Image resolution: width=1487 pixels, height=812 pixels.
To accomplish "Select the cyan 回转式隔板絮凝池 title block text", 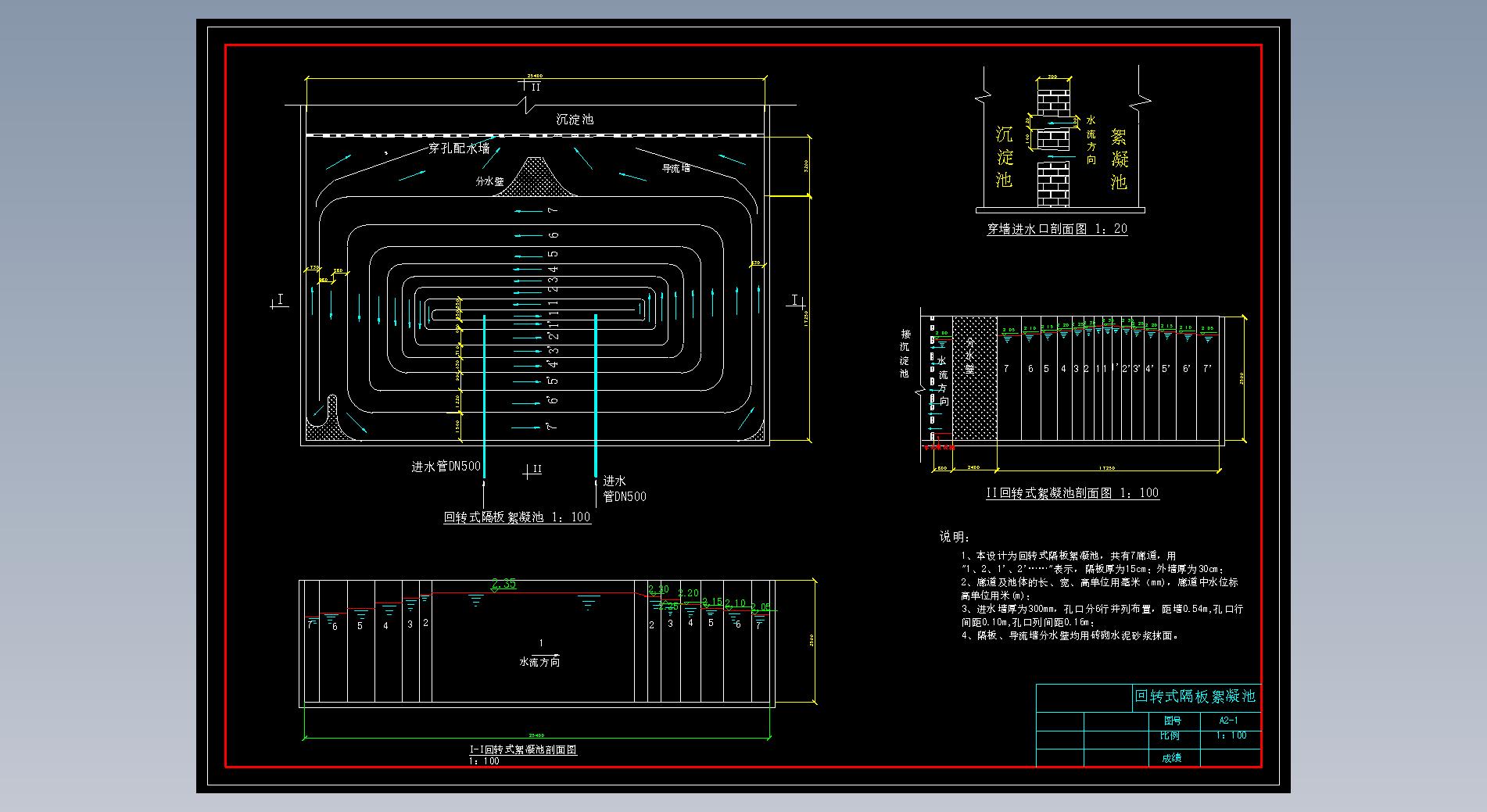I will 1195,696.
